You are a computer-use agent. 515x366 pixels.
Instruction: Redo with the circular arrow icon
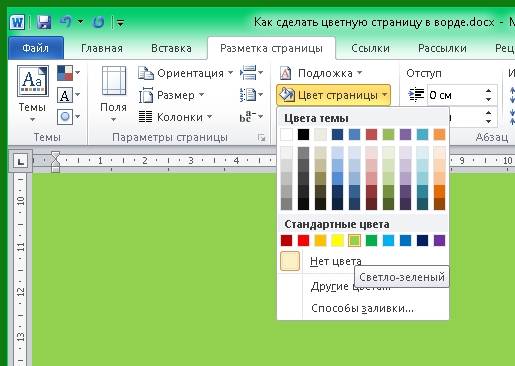coord(98,22)
